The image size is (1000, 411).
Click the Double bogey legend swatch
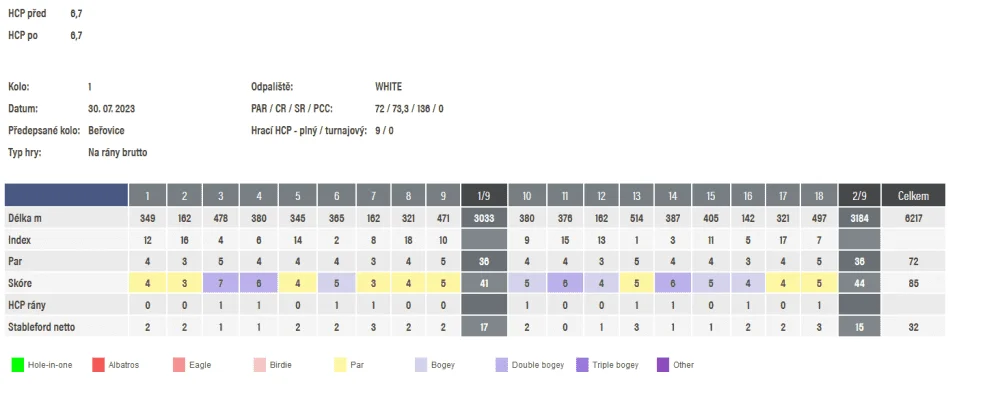click(x=501, y=365)
